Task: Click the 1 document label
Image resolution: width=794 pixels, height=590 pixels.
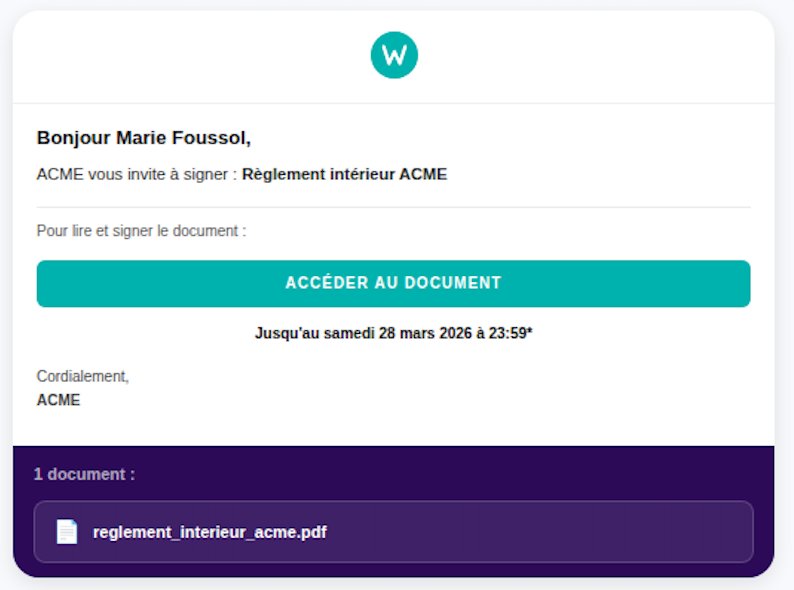Action: point(84,474)
